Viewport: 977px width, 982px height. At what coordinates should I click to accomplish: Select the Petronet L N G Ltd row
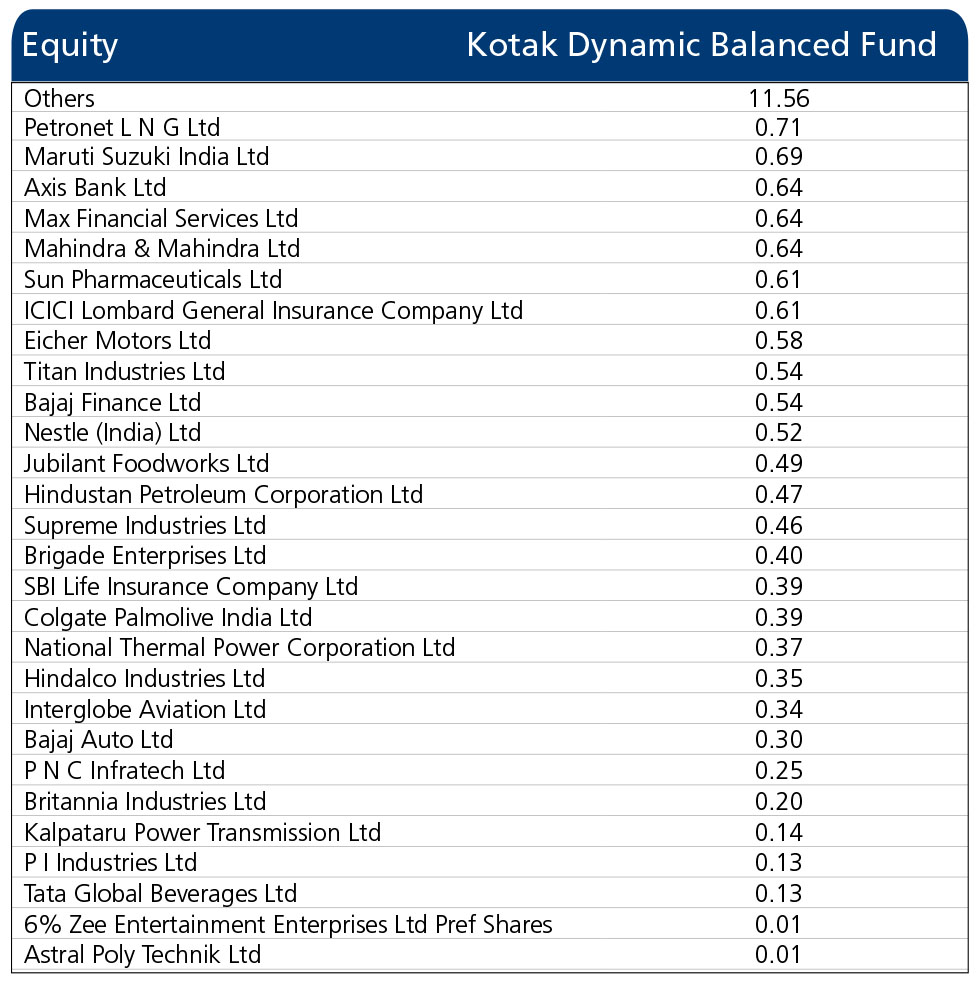coord(490,127)
